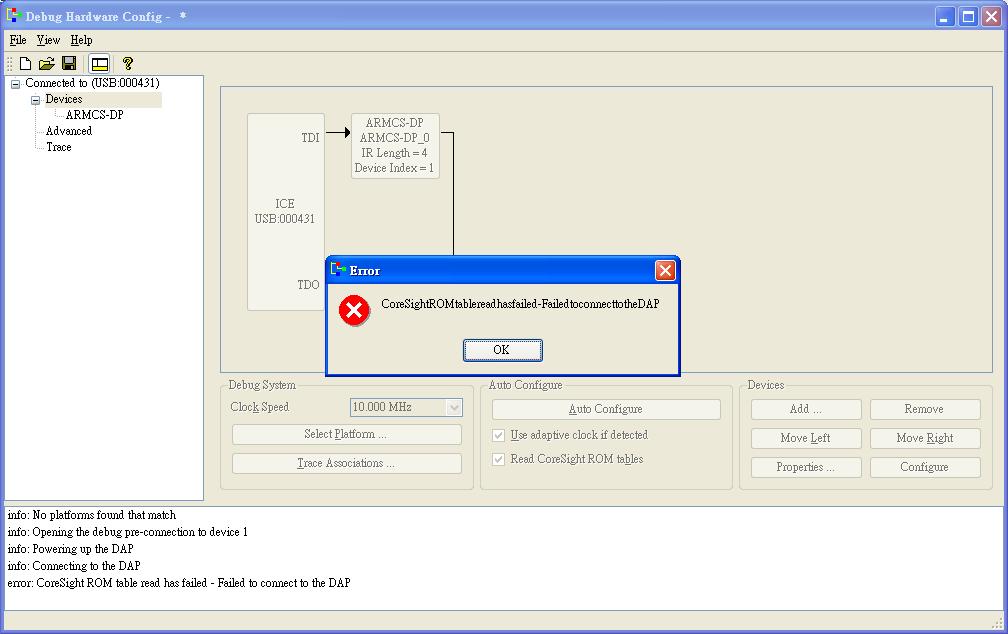
Task: Open the File menu
Action: 18,40
